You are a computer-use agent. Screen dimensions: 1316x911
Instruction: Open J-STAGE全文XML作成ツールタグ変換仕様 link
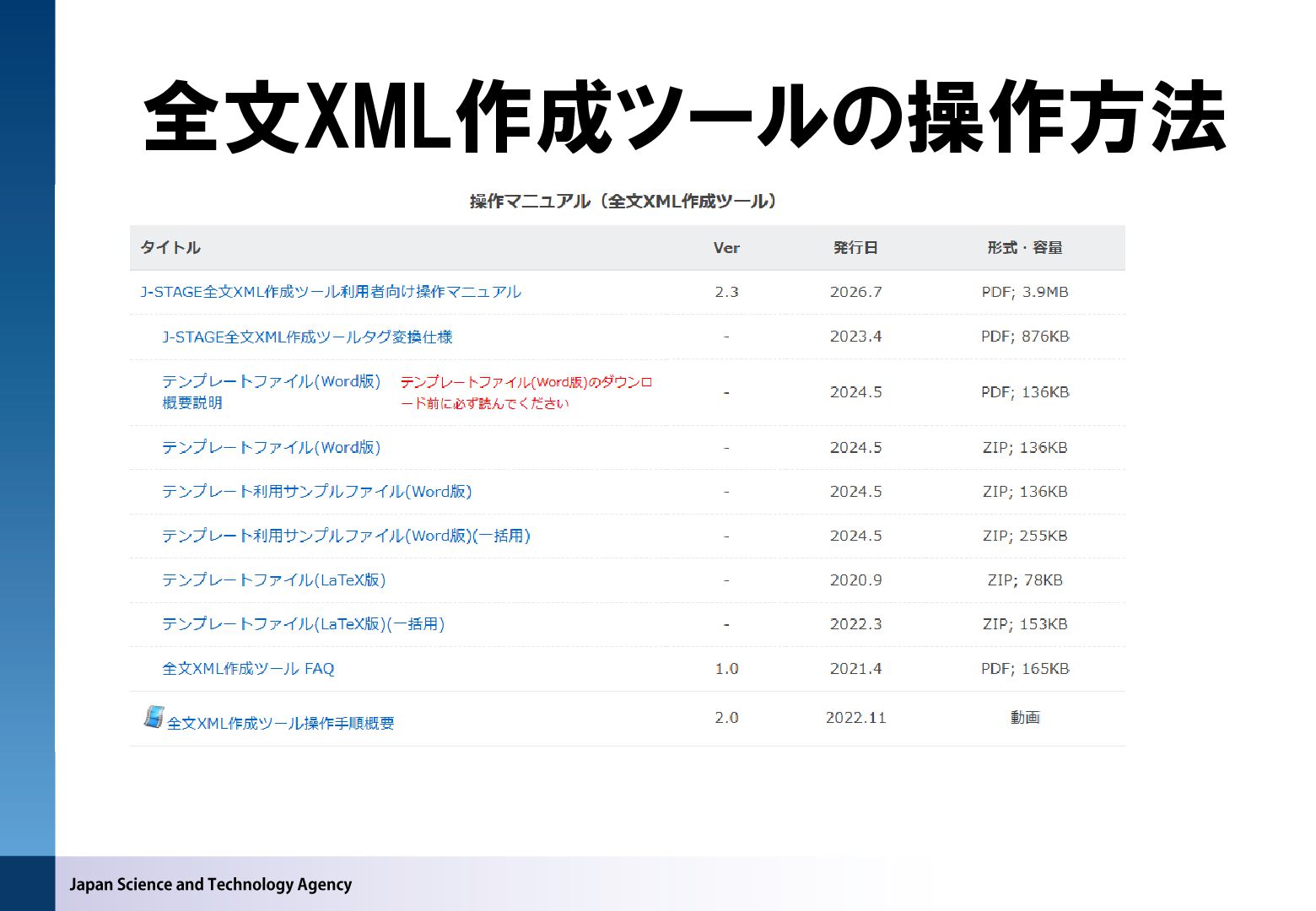(307, 337)
